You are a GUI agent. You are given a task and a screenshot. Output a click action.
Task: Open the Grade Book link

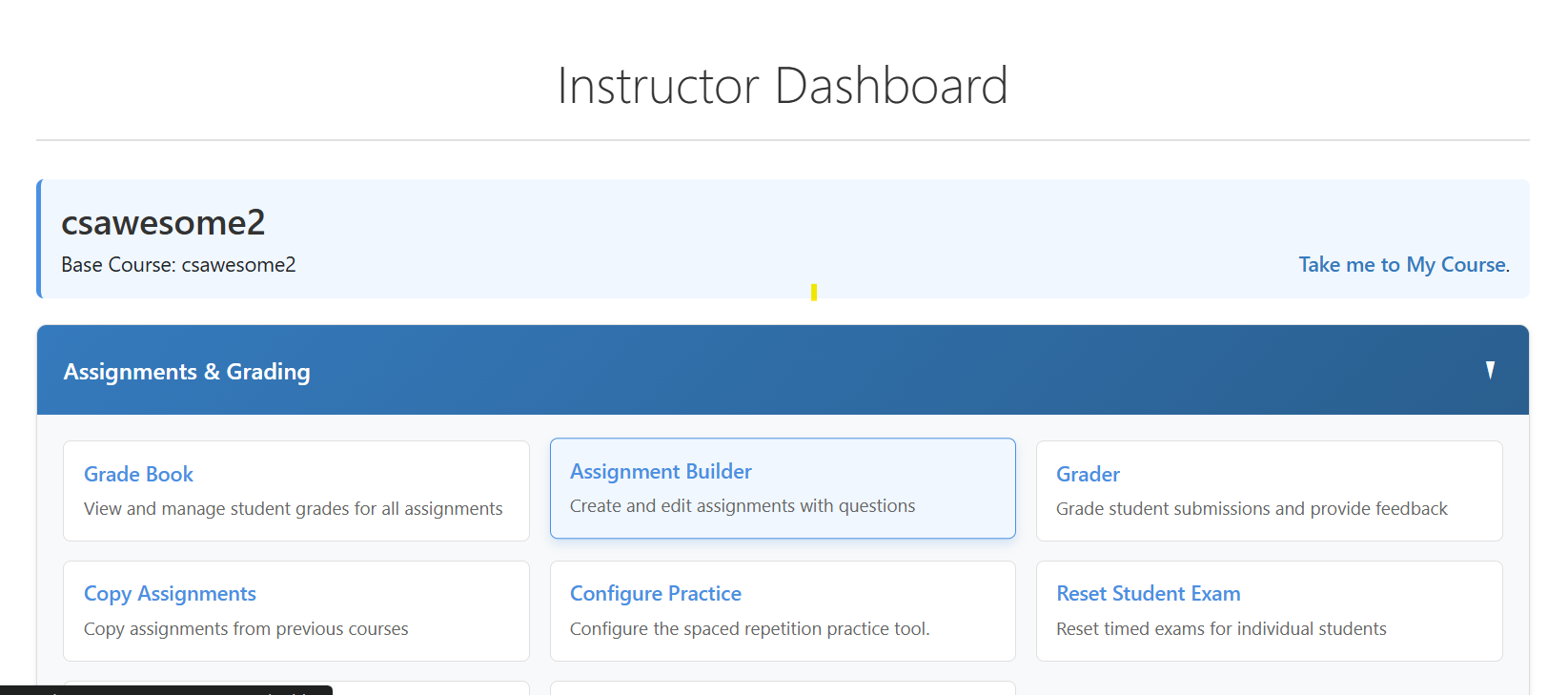point(138,474)
